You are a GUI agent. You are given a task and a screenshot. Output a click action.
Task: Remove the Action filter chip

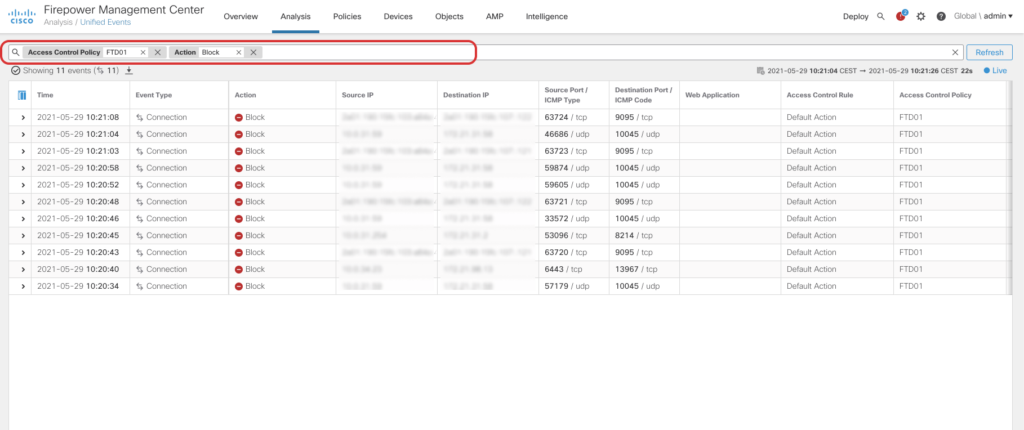(x=253, y=52)
